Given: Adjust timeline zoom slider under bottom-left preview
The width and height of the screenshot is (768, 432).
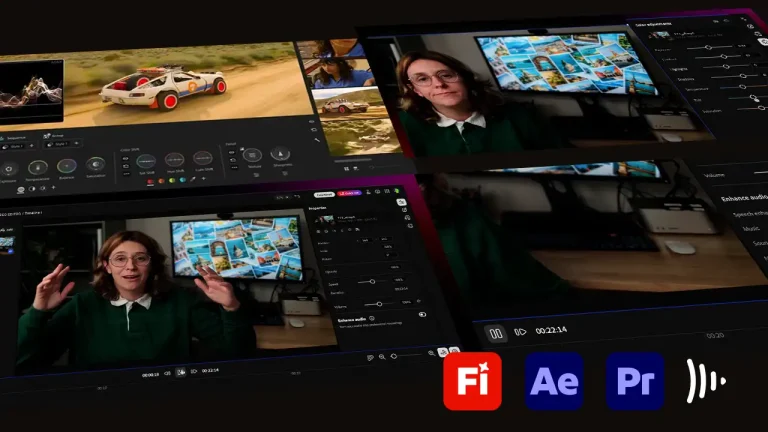Looking at the screenshot, I should (407, 356).
